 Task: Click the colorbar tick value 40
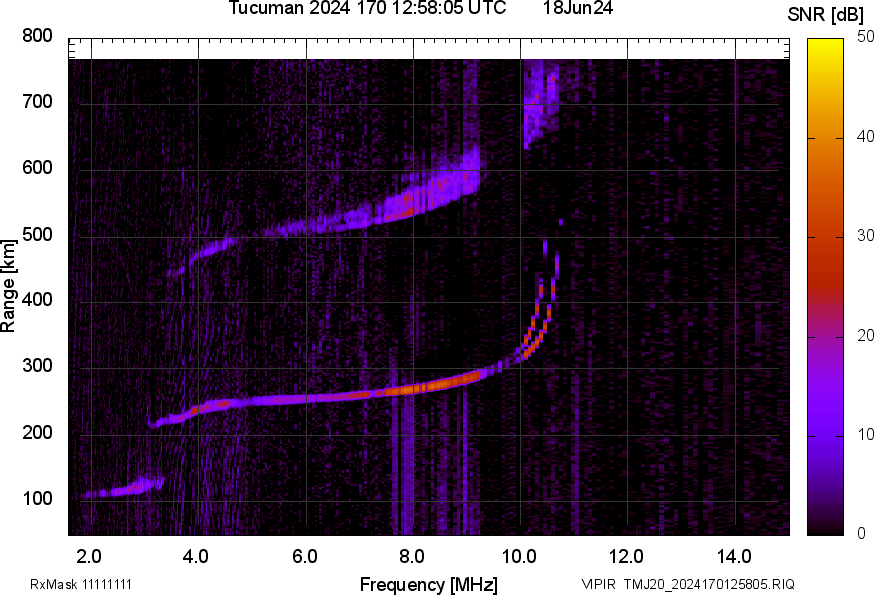coord(865,136)
